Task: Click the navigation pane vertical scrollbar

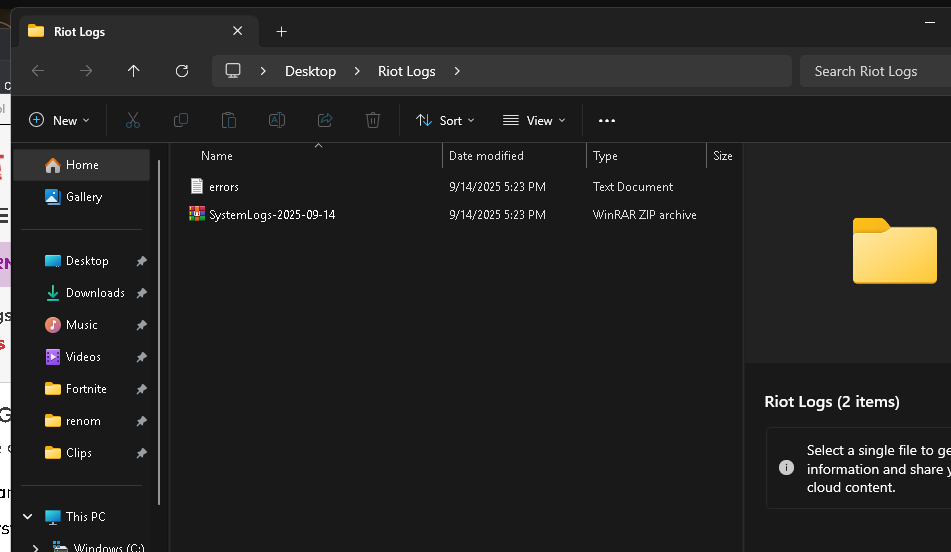Action: coord(159,332)
